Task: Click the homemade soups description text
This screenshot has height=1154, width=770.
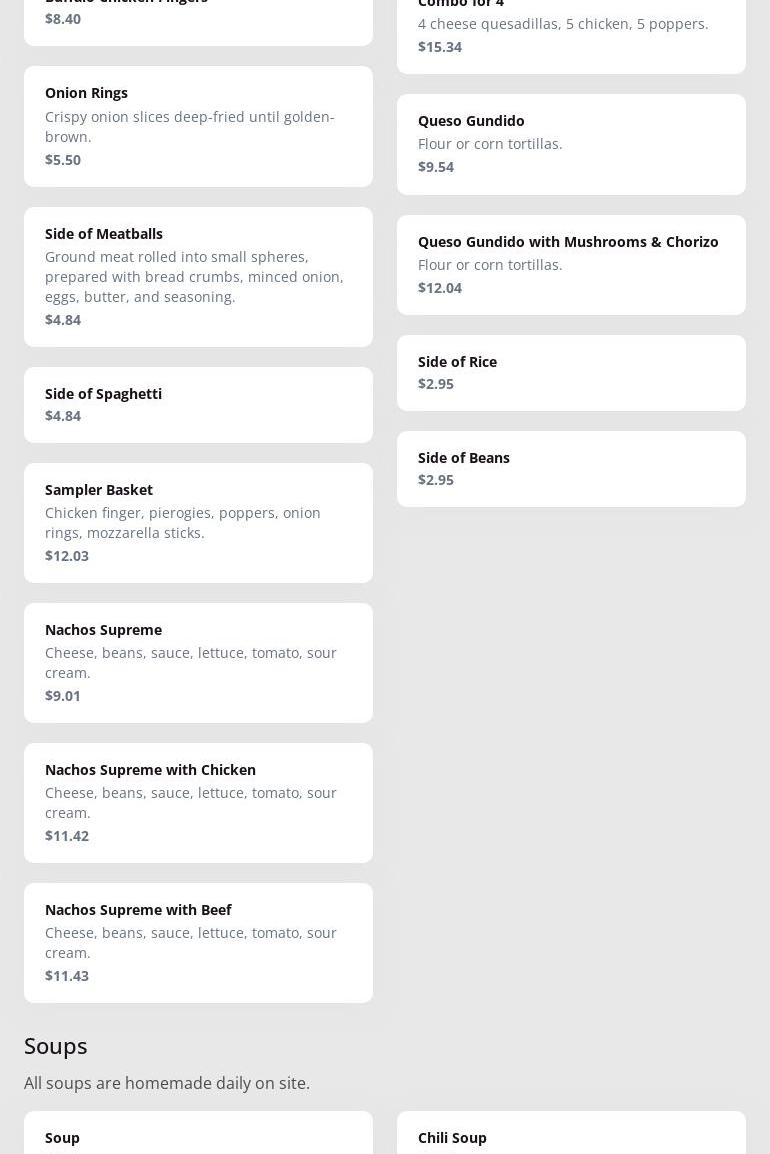Action: tap(167, 1083)
